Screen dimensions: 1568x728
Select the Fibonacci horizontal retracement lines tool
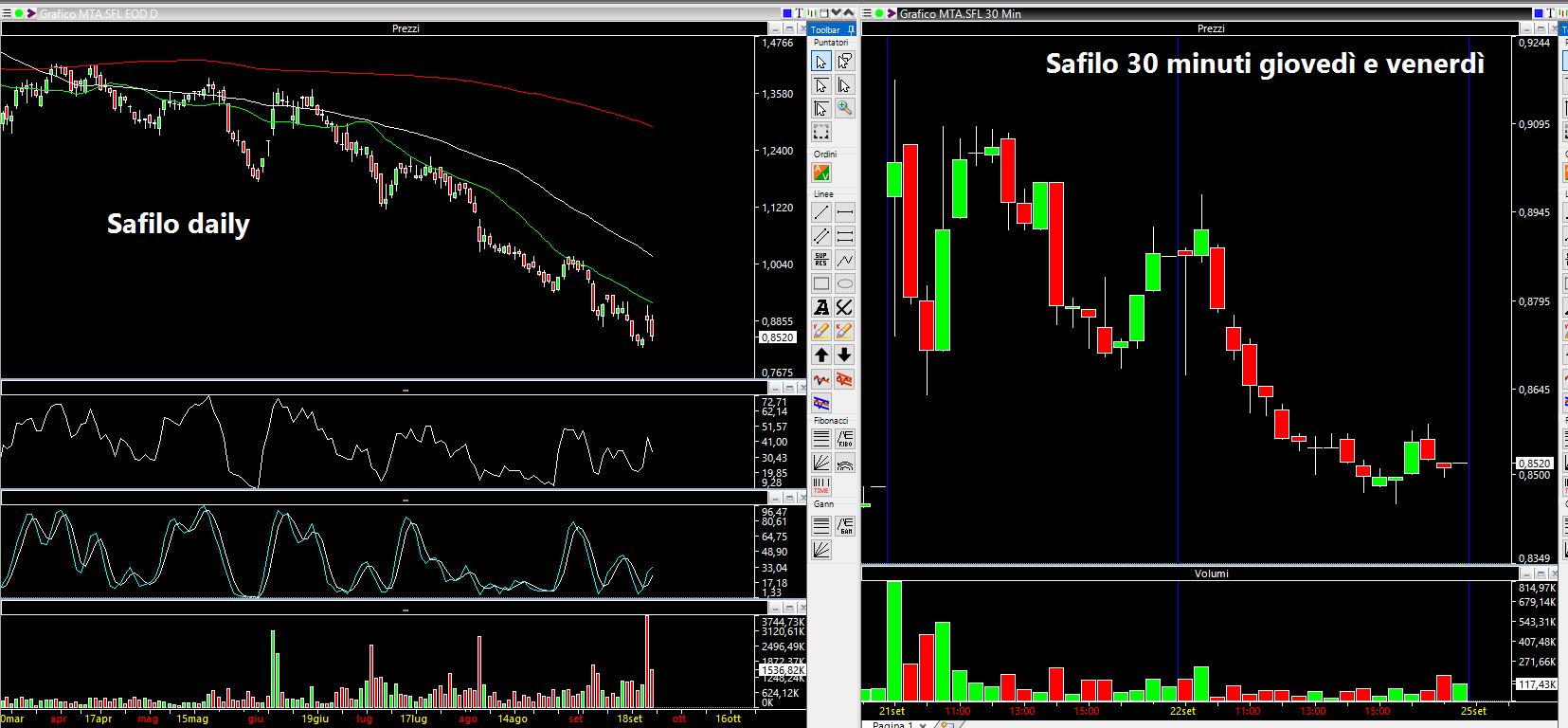(x=821, y=439)
